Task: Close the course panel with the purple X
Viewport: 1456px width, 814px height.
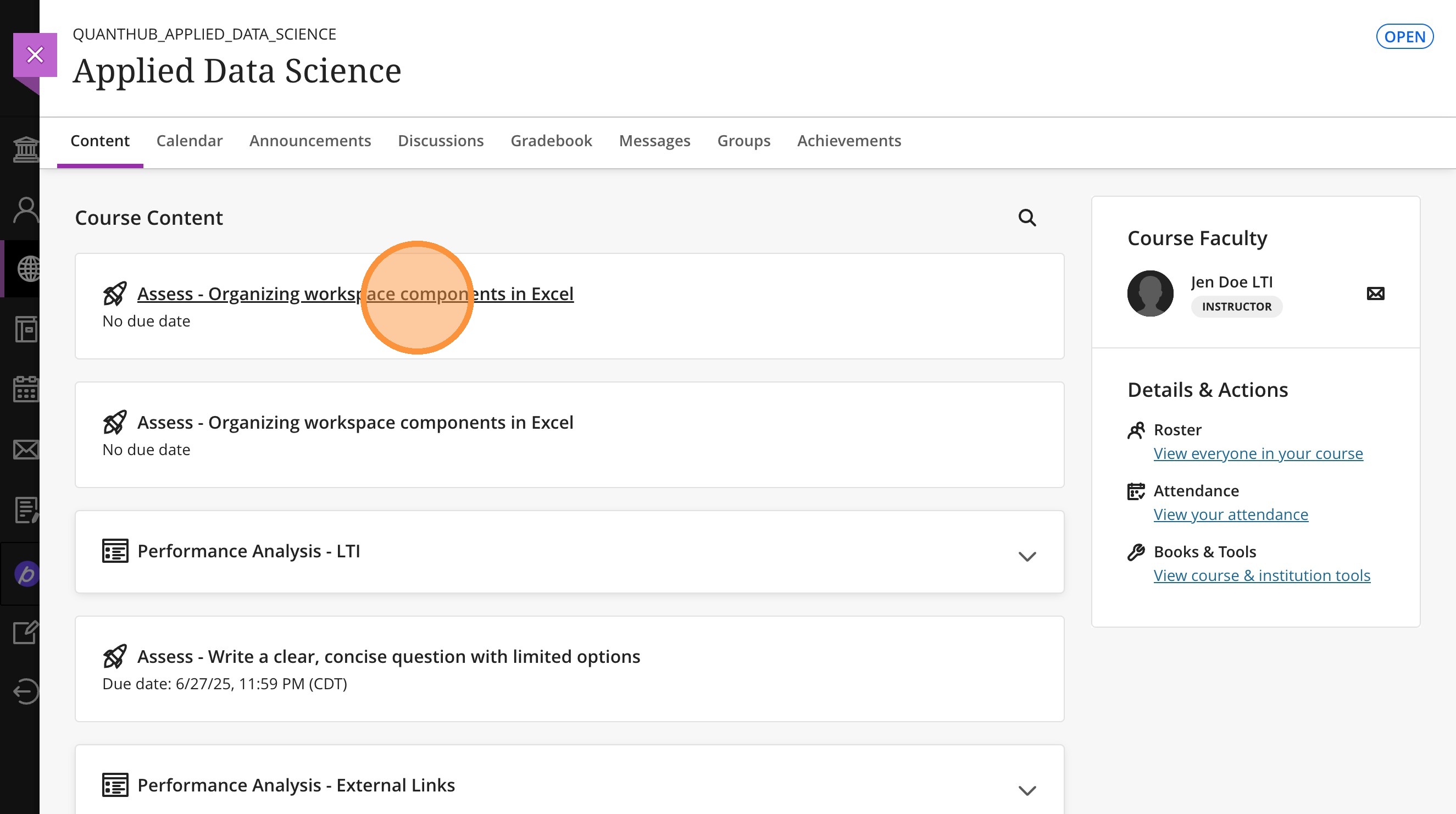Action: [35, 55]
